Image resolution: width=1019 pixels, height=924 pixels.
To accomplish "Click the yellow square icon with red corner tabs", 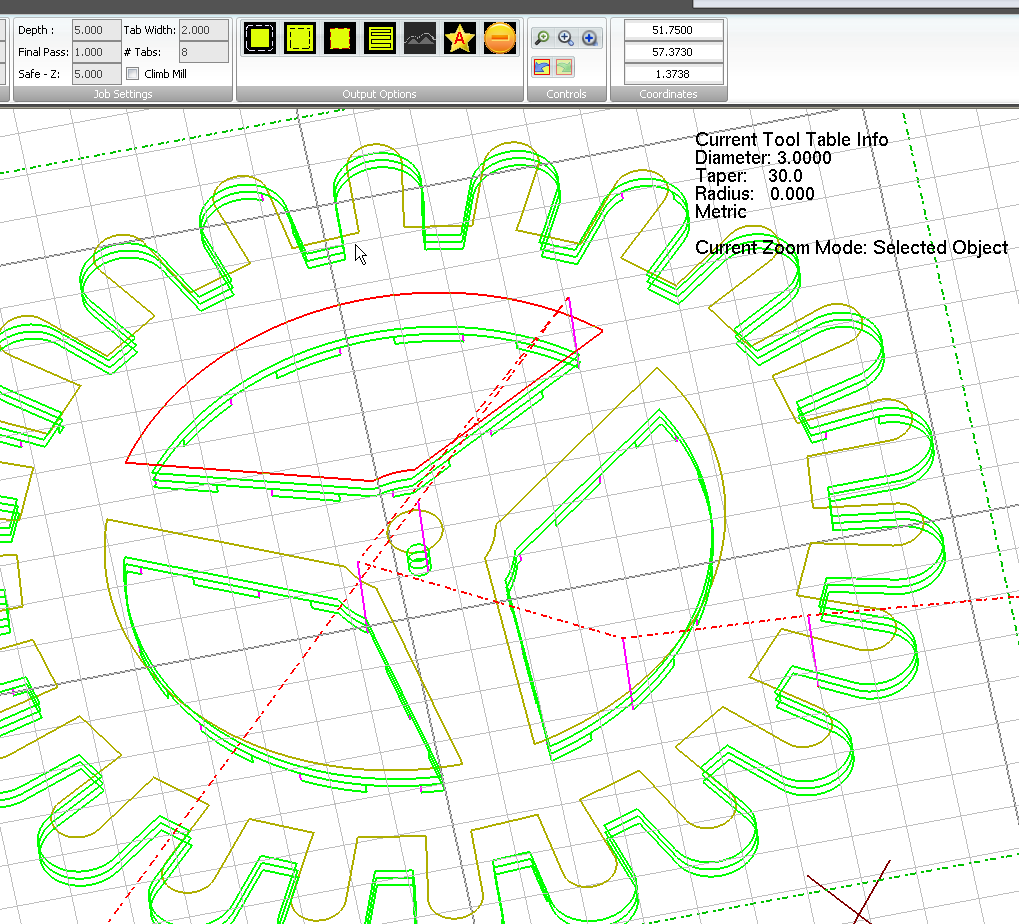I will coord(340,39).
